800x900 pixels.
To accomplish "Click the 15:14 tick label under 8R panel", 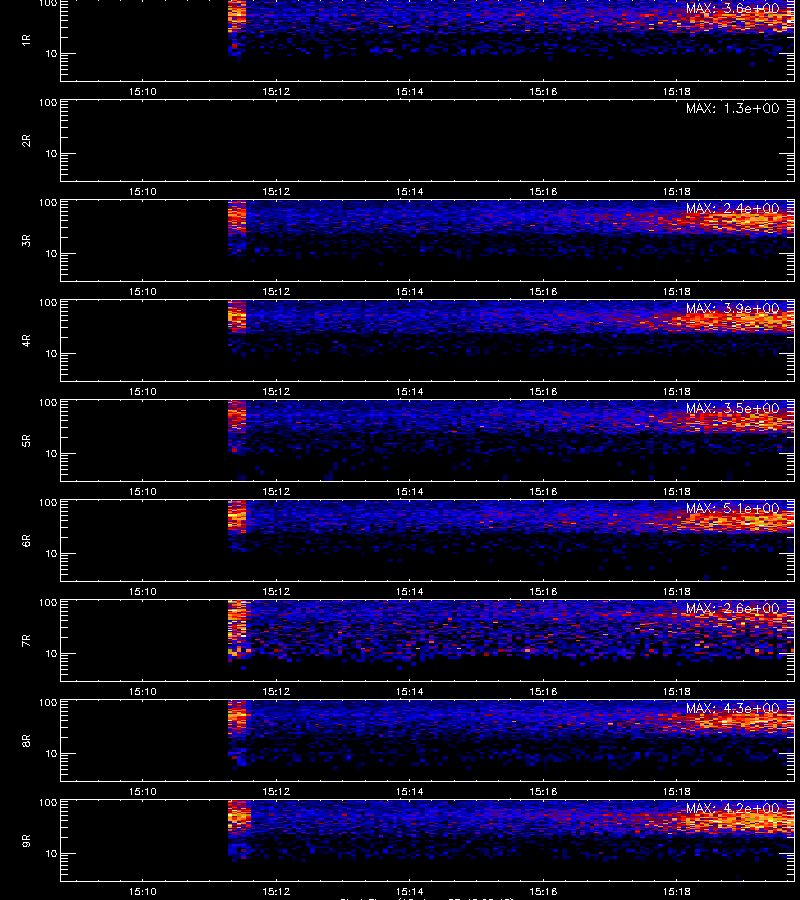I will click(410, 792).
